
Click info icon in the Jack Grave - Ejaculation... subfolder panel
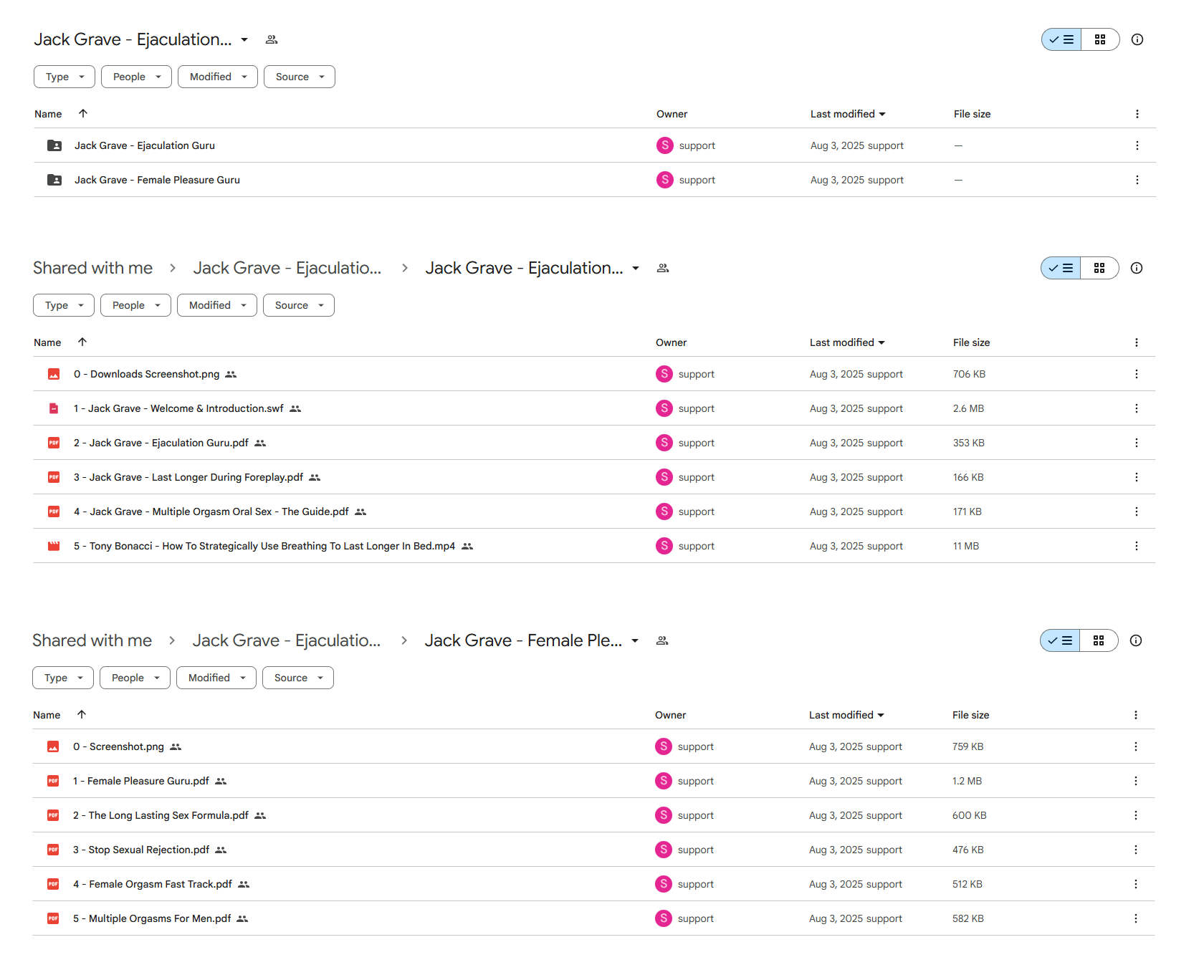(1137, 268)
